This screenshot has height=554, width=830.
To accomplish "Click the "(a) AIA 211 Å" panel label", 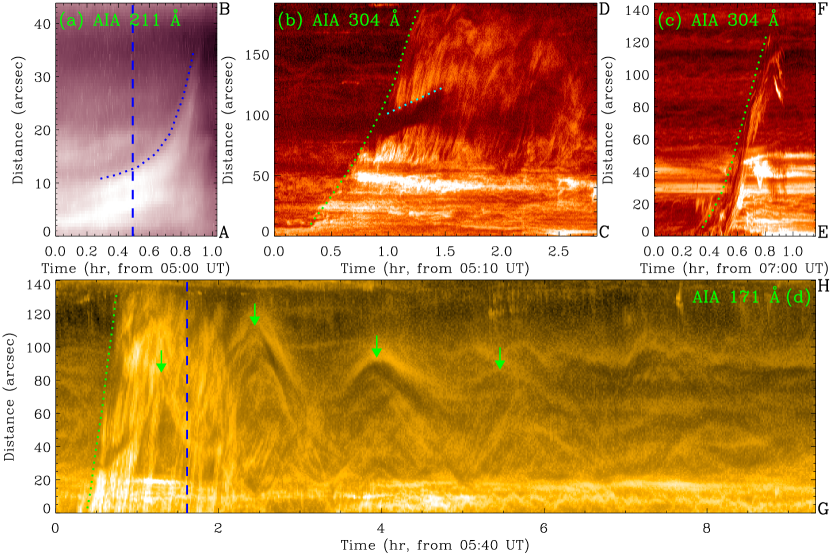I will (120, 20).
